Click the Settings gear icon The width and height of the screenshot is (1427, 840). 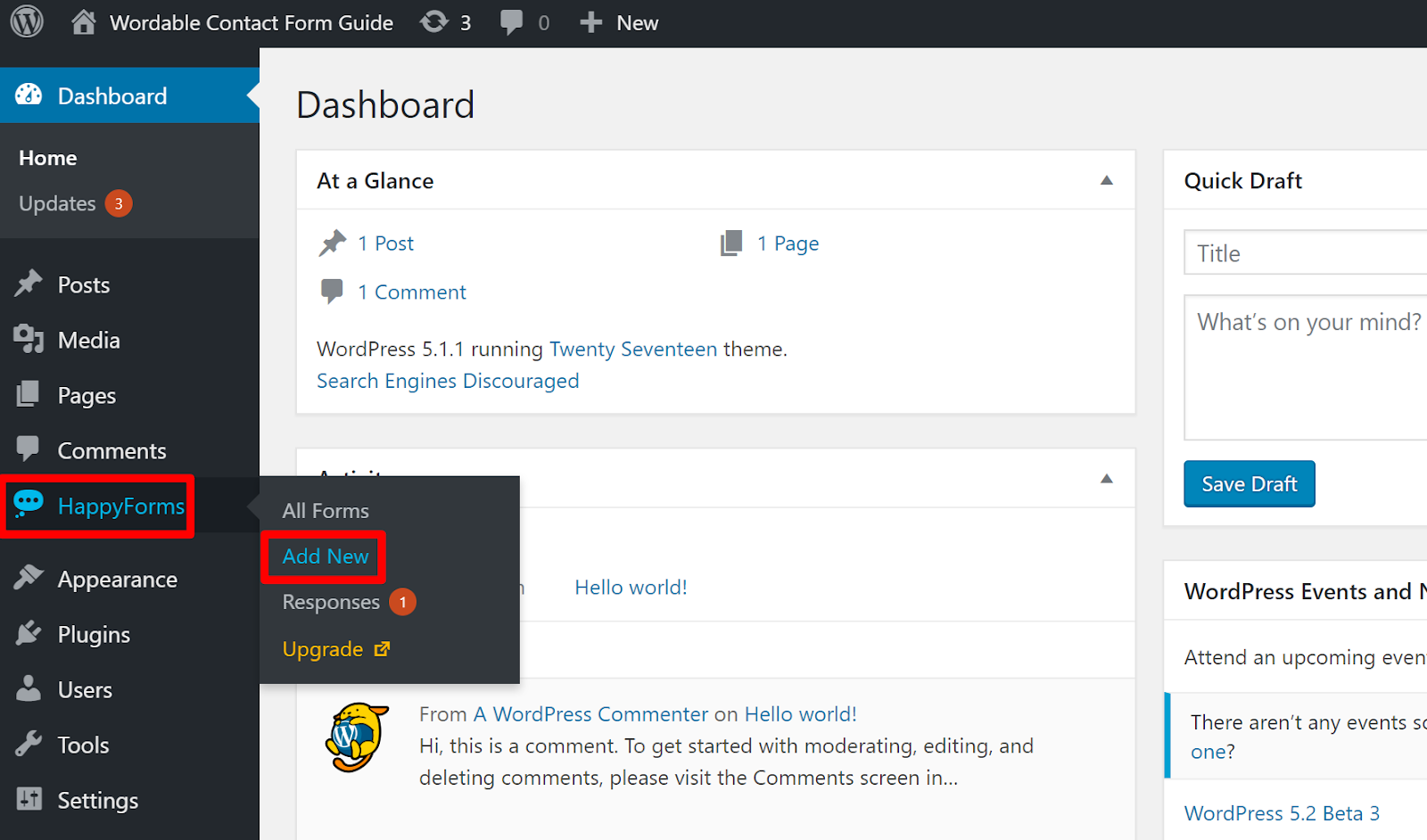(29, 799)
